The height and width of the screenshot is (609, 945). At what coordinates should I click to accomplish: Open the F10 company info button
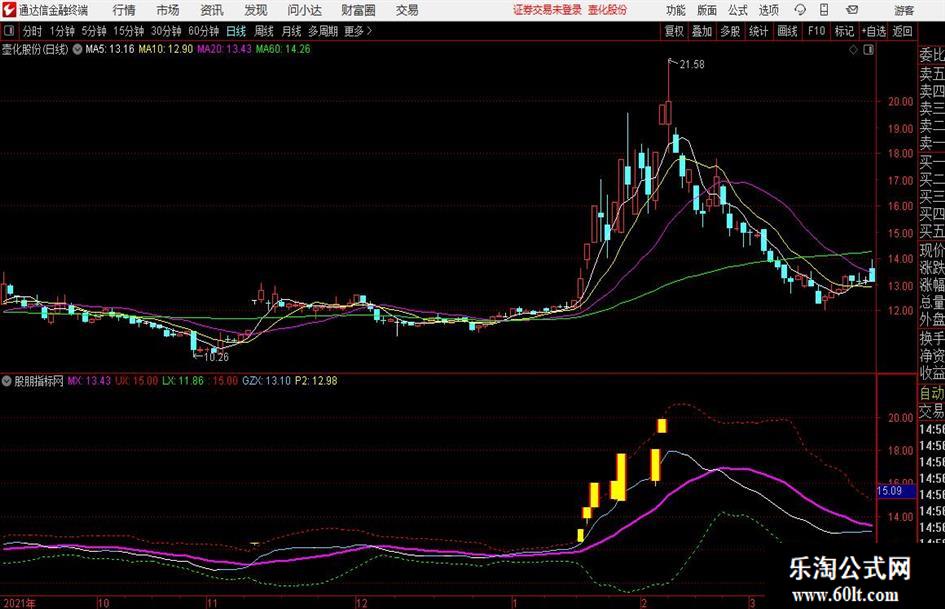[x=817, y=31]
